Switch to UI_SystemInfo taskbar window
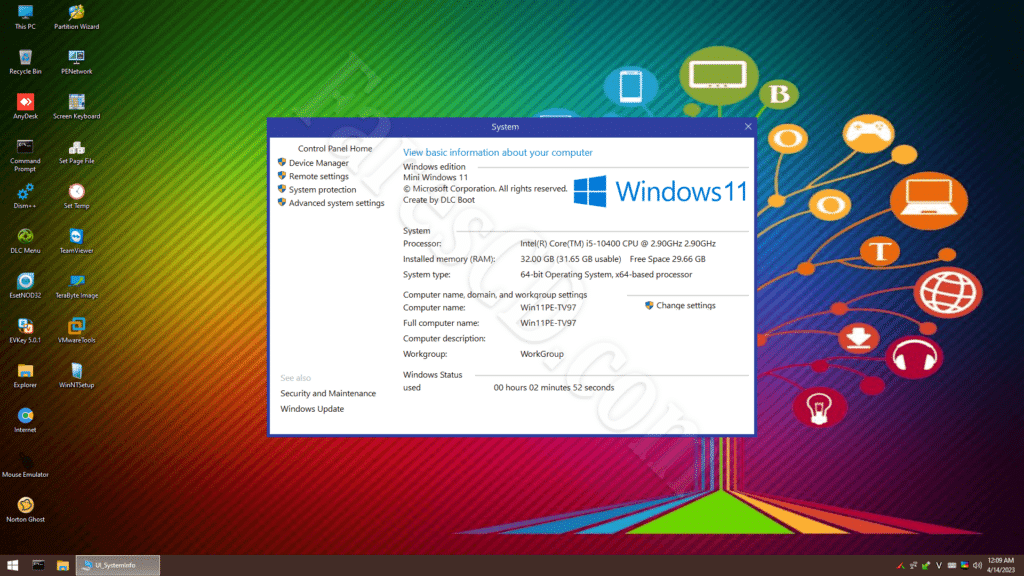The image size is (1024, 576). coord(118,565)
